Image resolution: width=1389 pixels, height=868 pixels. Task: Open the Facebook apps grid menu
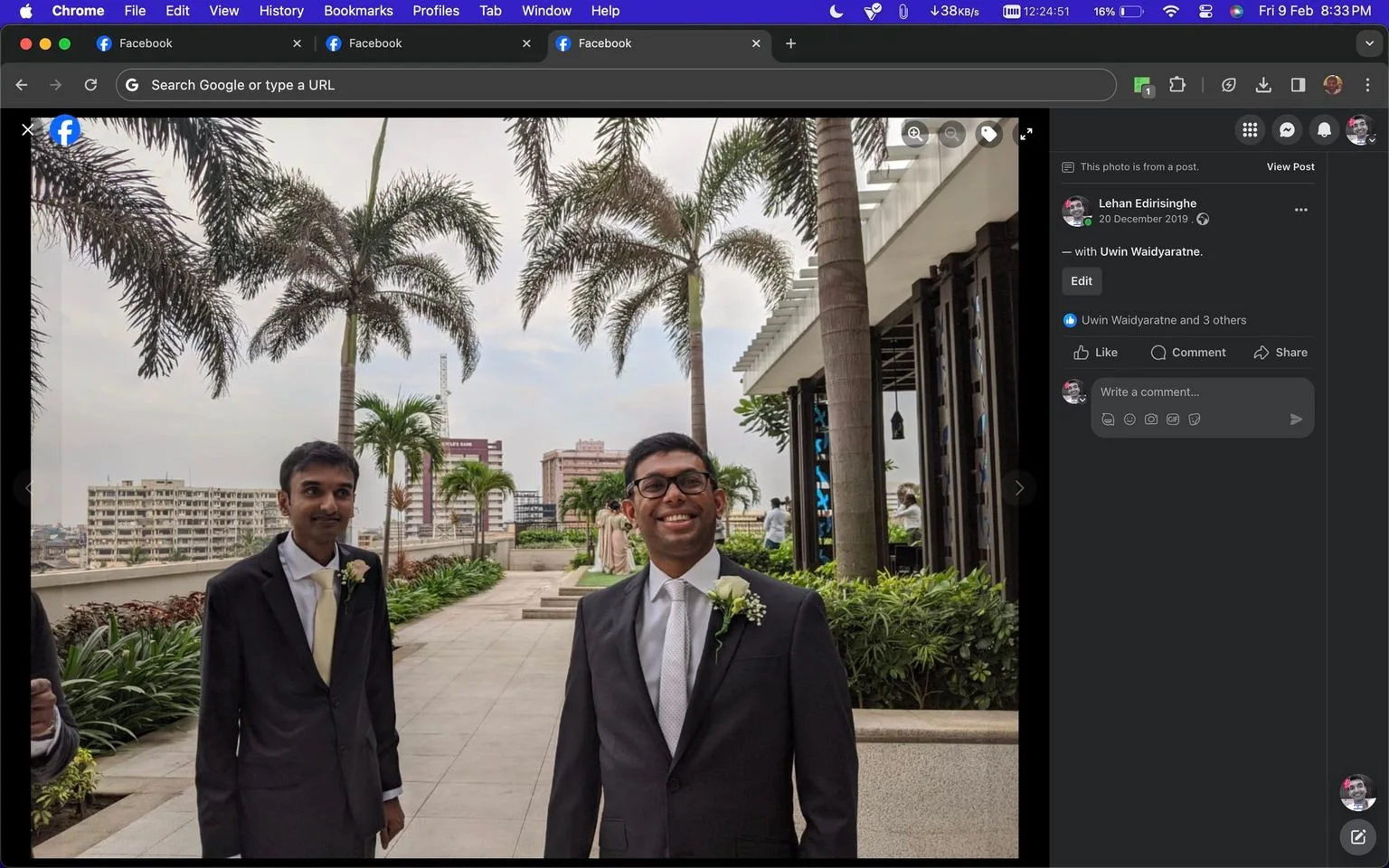click(1250, 130)
